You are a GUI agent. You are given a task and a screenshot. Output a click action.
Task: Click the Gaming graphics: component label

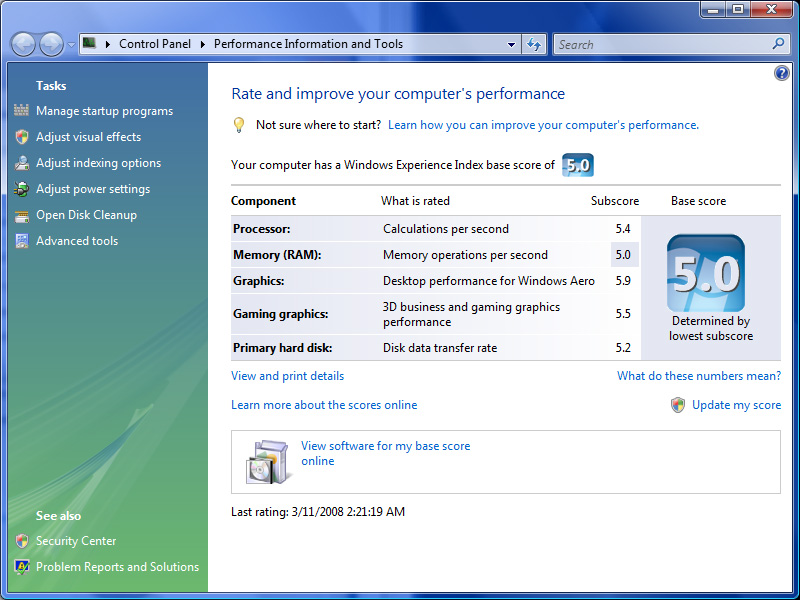281,314
